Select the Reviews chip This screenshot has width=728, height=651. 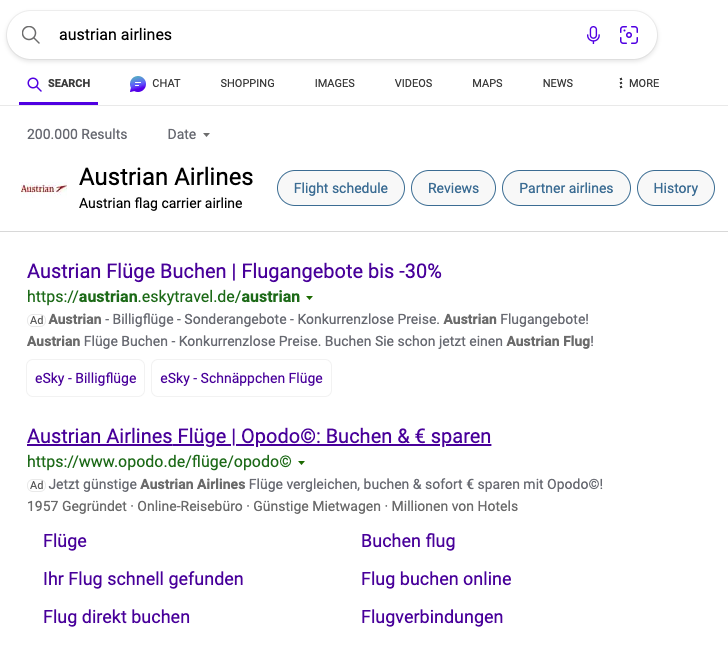tap(453, 188)
